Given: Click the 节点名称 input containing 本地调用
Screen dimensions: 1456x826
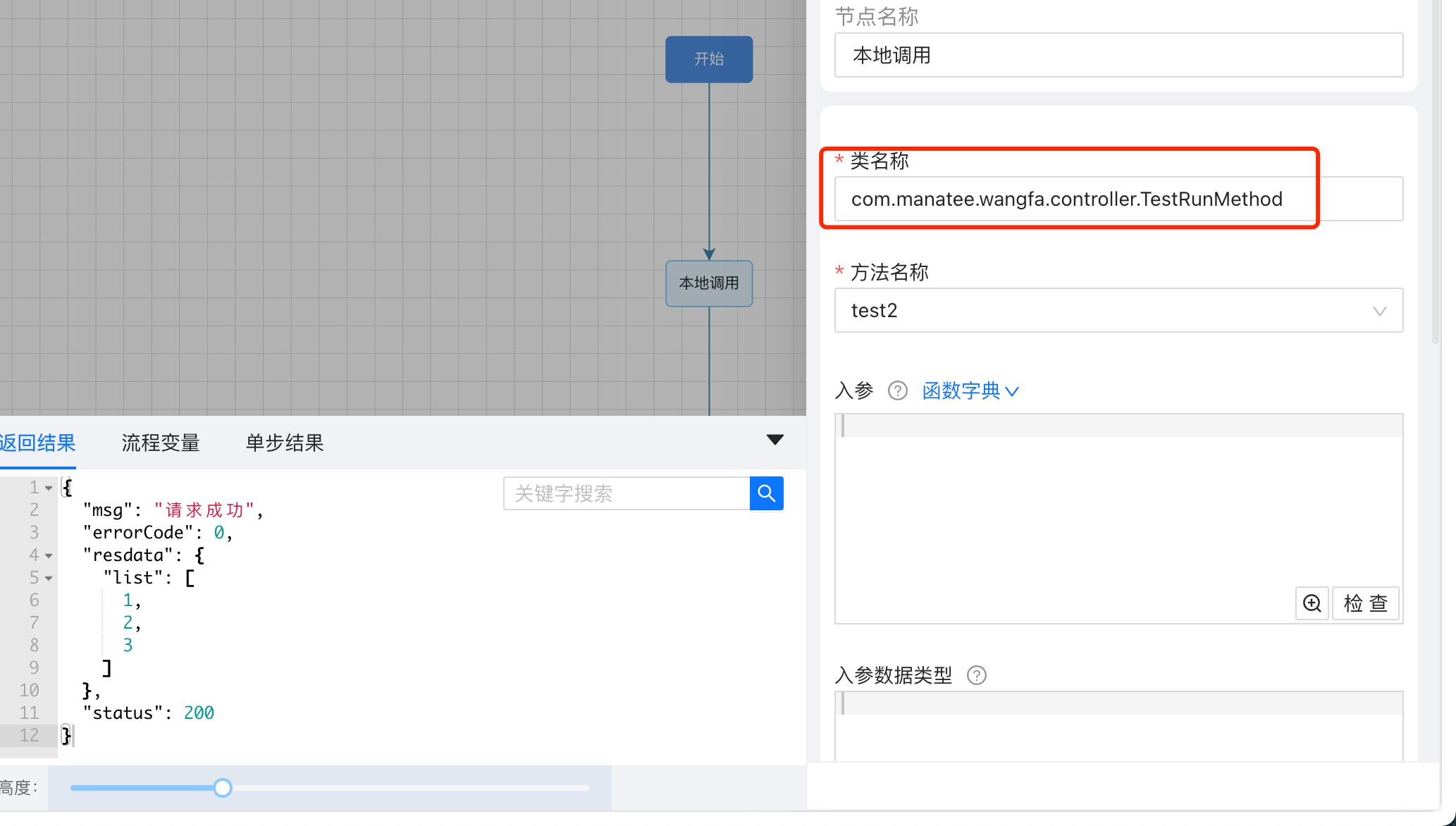Looking at the screenshot, I should coord(1118,55).
